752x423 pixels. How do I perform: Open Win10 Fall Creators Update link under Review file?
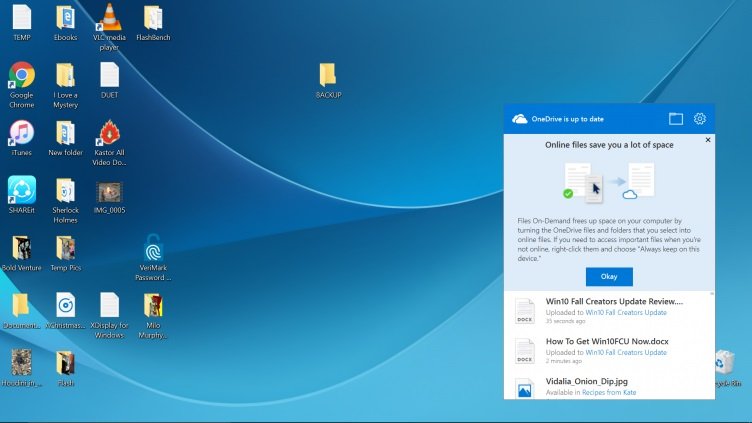(626, 312)
